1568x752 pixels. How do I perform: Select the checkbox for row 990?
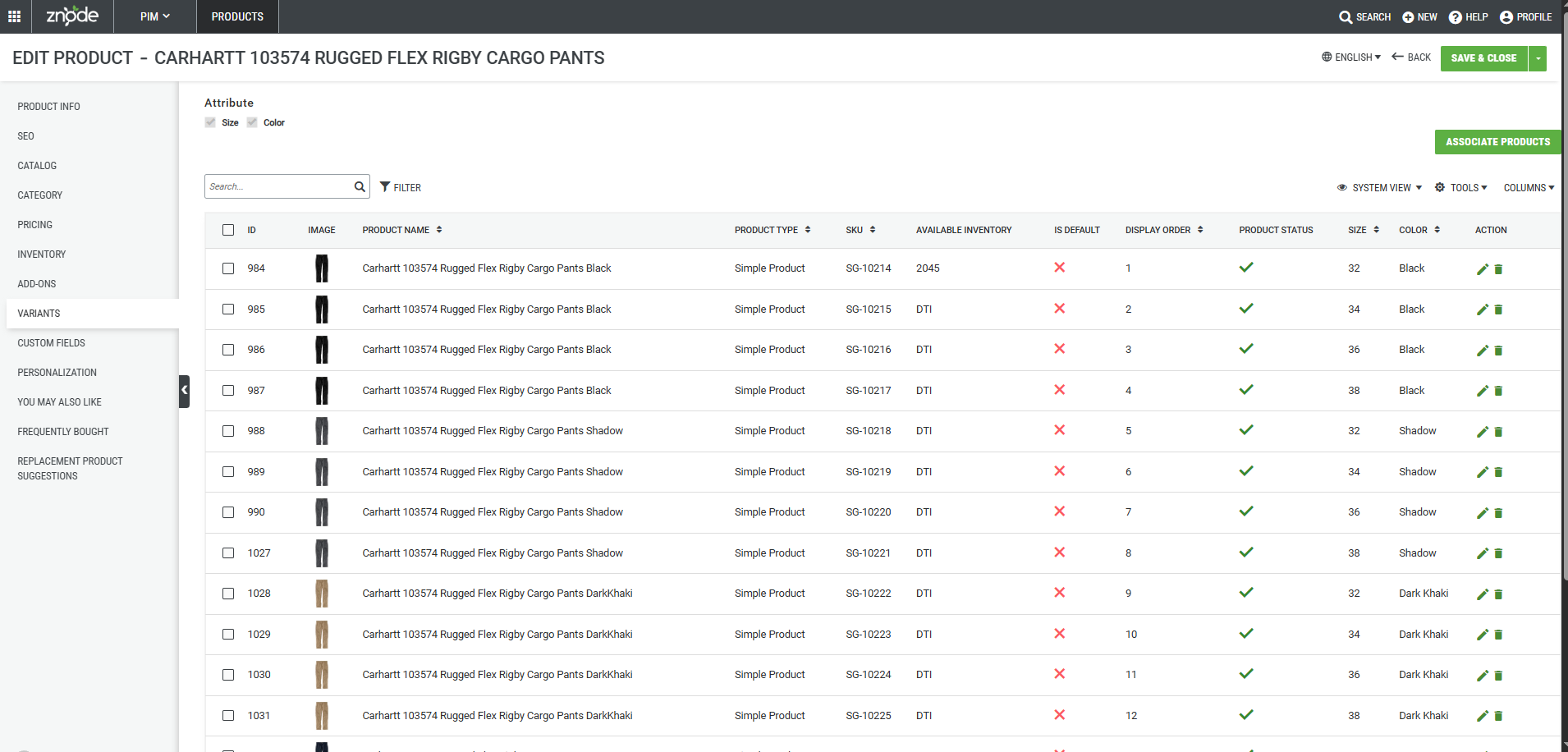228,512
